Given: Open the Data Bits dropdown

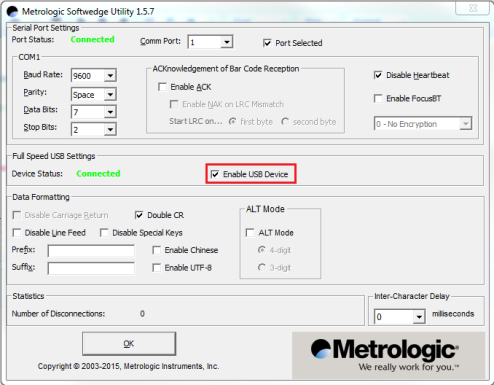Looking at the screenshot, I should coord(110,112).
